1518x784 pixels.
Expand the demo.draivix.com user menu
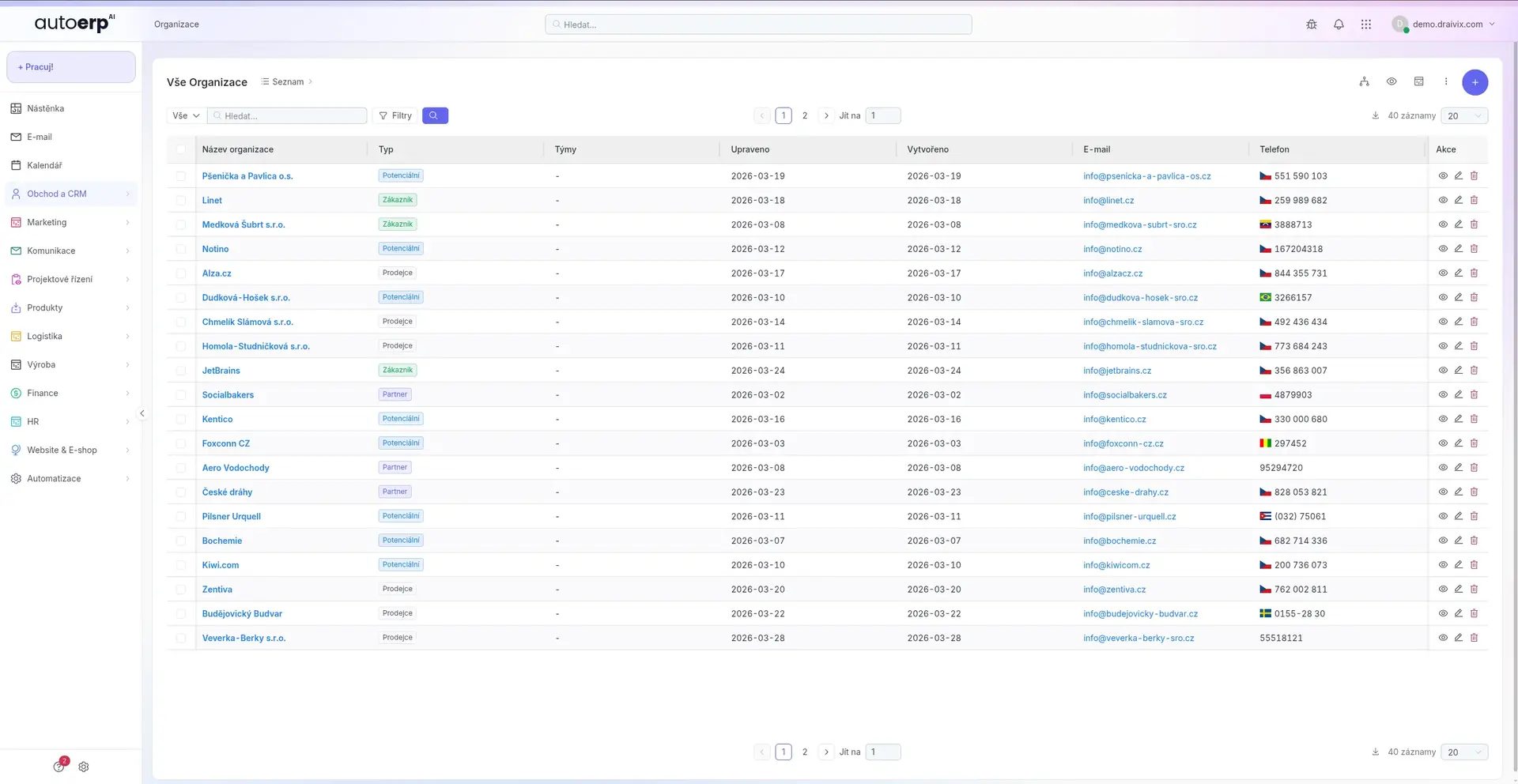pos(1447,24)
